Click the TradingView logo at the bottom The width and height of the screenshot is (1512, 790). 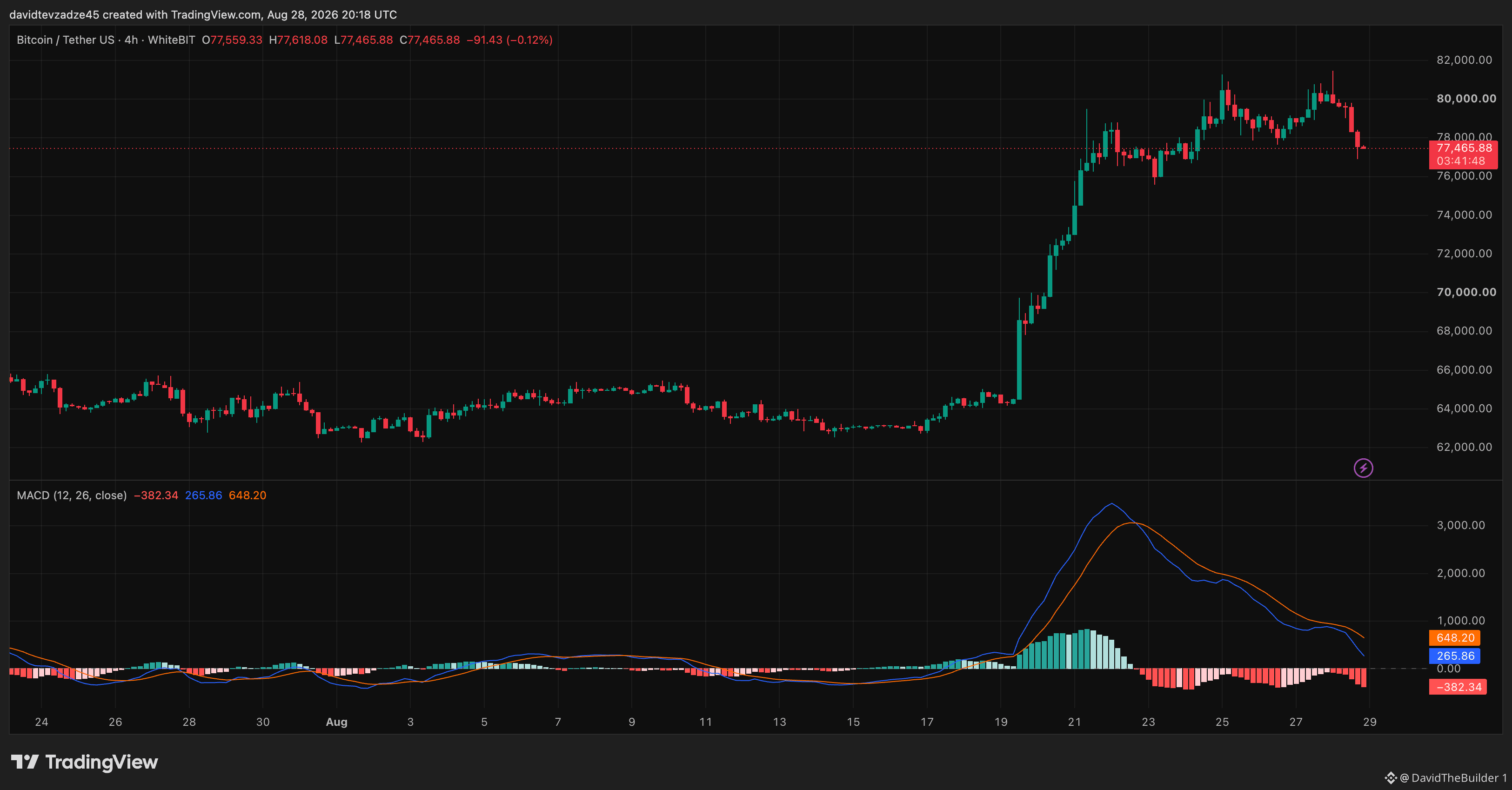click(x=85, y=762)
